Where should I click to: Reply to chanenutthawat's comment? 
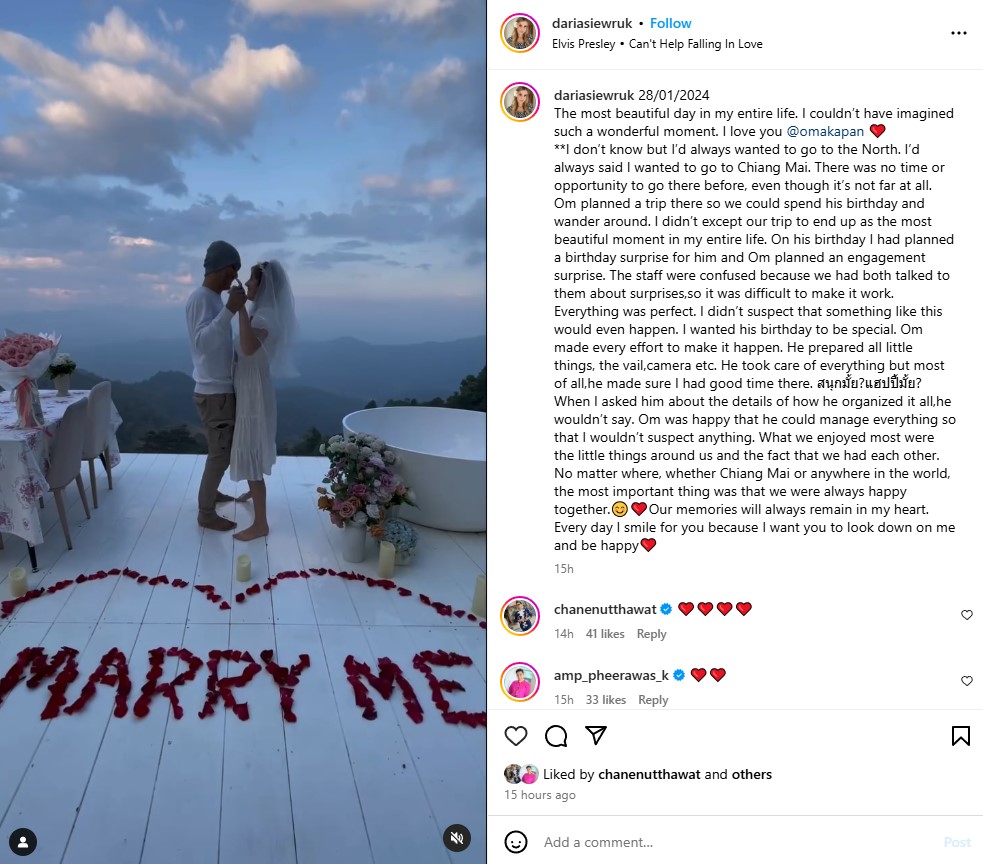tap(651, 634)
